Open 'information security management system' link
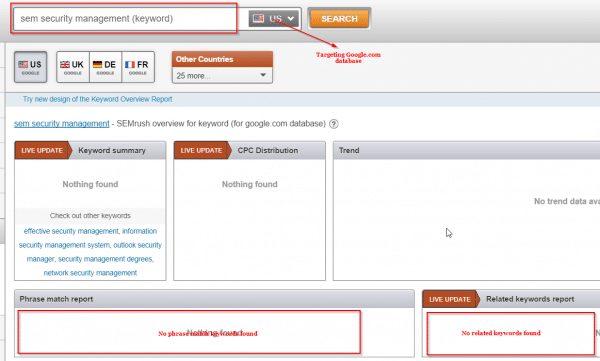This screenshot has width=600, height=361. tap(90, 238)
